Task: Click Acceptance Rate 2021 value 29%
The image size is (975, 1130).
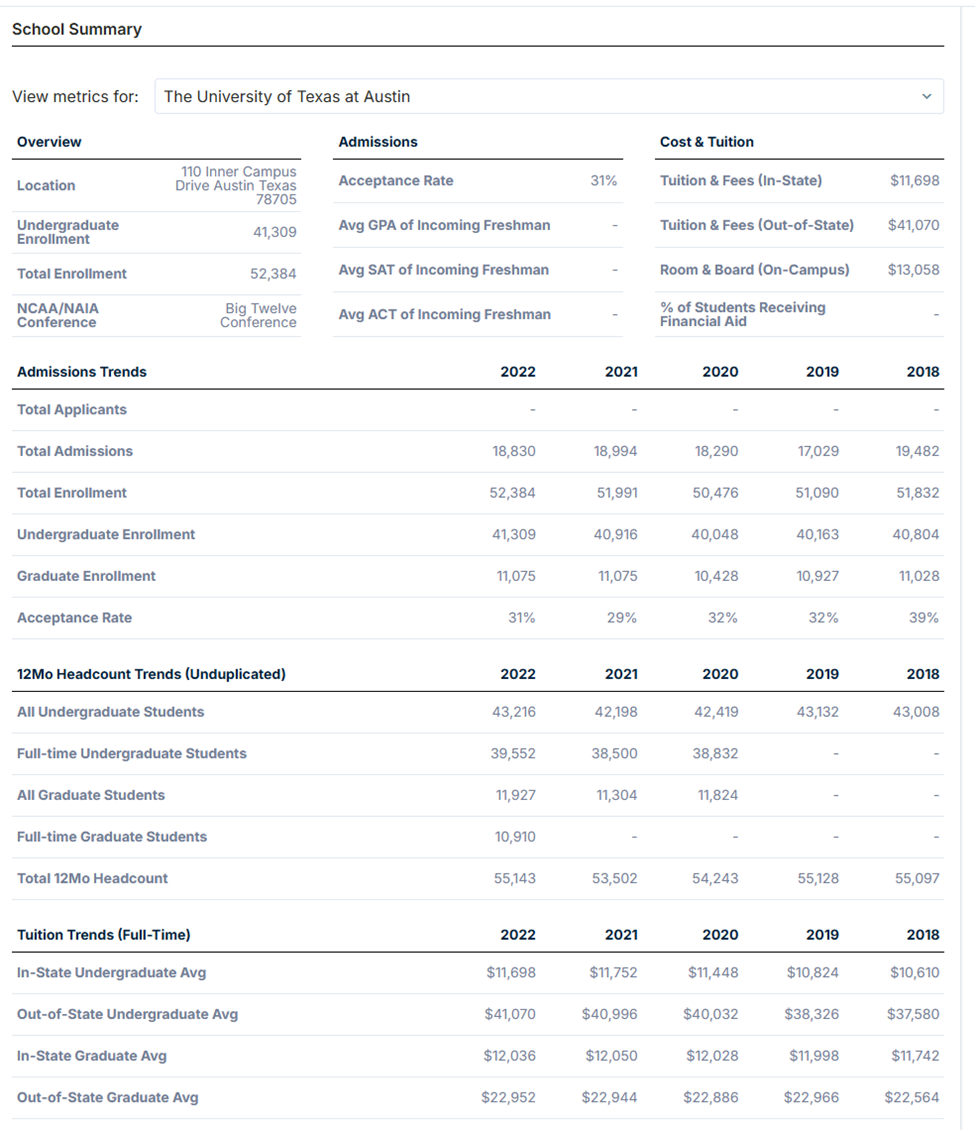Action: pos(622,618)
